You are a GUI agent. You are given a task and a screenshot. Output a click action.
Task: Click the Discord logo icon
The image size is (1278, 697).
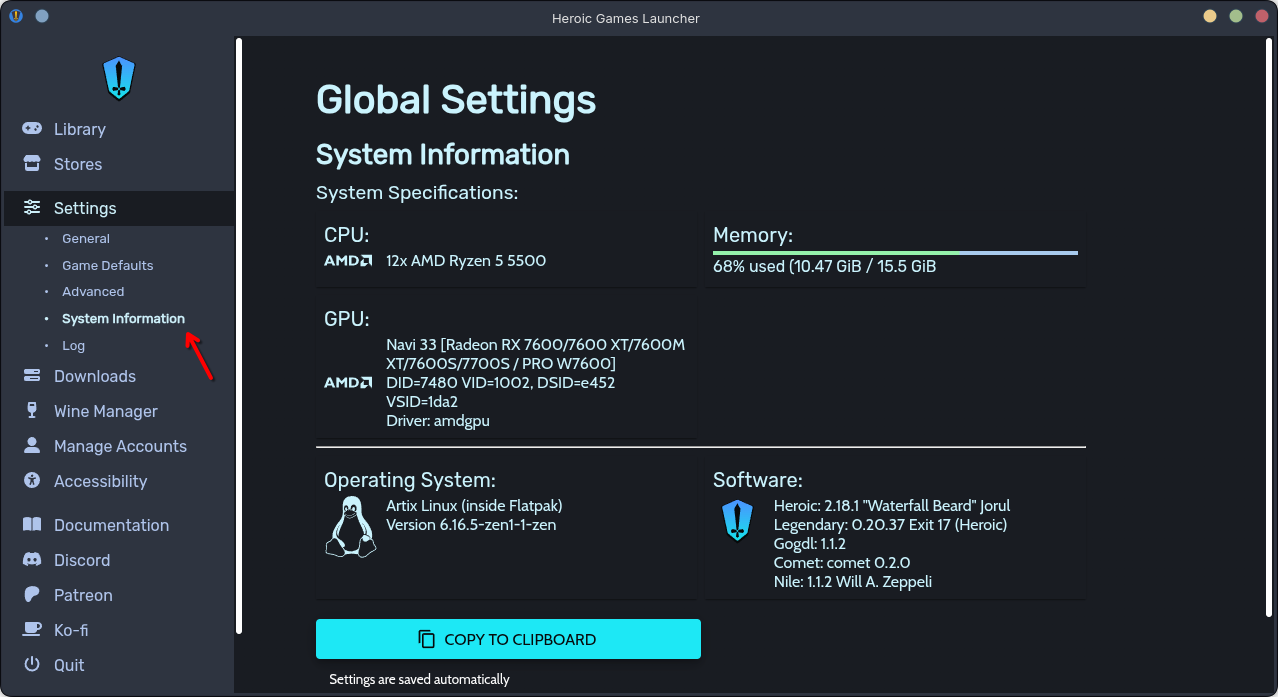pyautogui.click(x=33, y=560)
